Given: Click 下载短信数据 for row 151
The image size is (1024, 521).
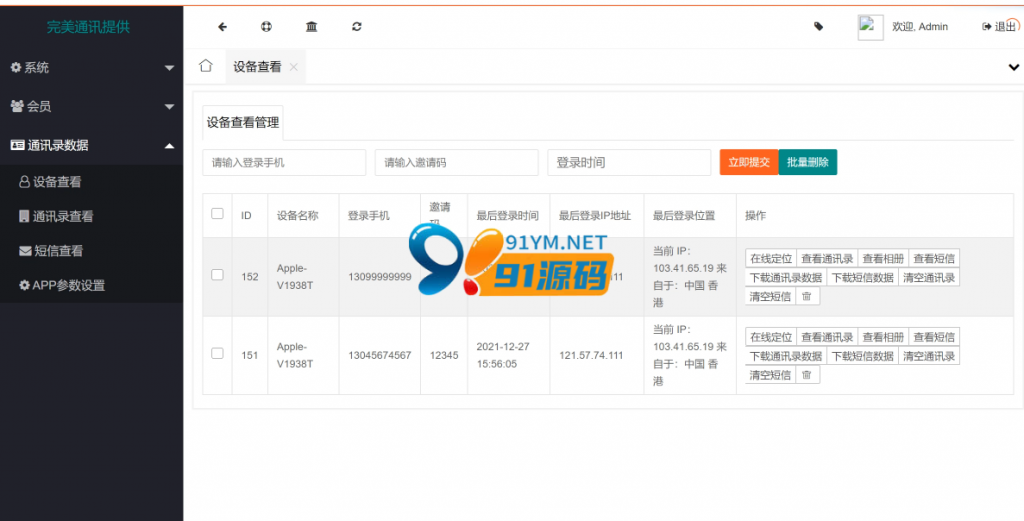Looking at the screenshot, I should pyautogui.click(x=863, y=356).
